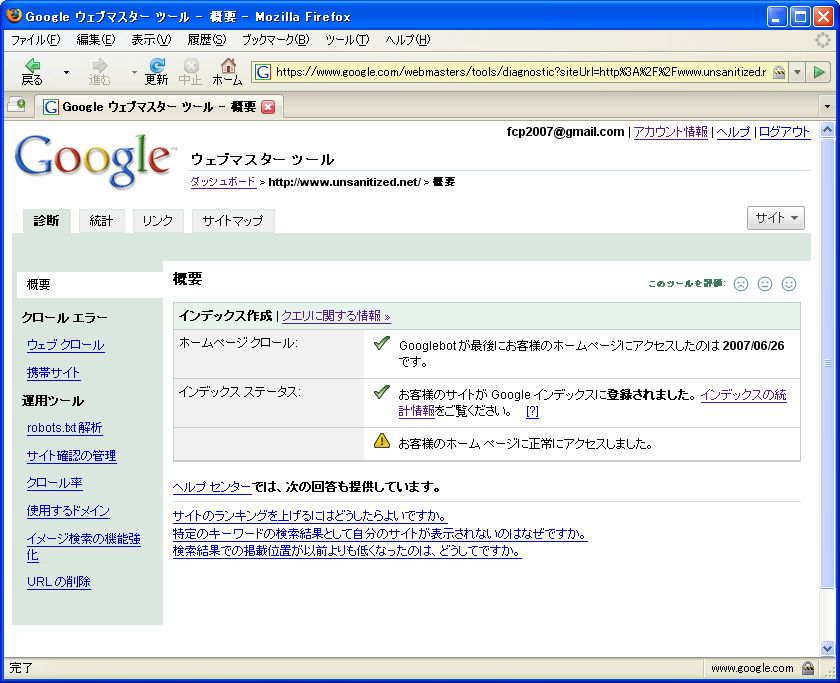Open the Back button history dropdown
The height and width of the screenshot is (683, 840).
click(x=66, y=72)
